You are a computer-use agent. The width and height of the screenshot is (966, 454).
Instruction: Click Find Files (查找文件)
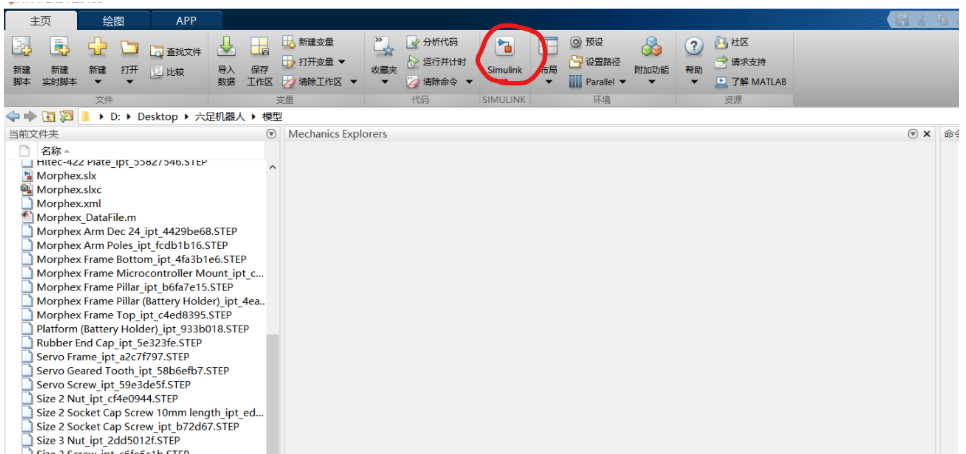pyautogui.click(x=176, y=52)
